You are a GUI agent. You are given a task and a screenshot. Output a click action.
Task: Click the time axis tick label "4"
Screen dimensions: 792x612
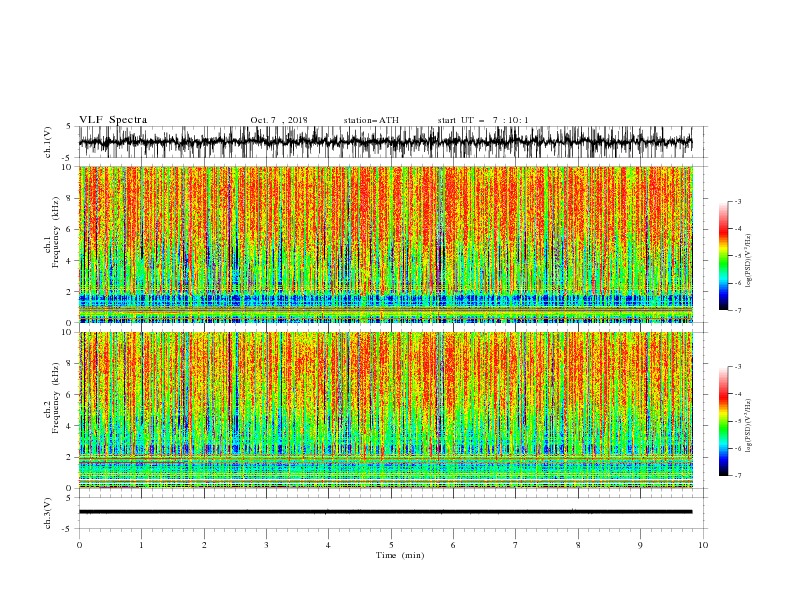click(x=328, y=545)
